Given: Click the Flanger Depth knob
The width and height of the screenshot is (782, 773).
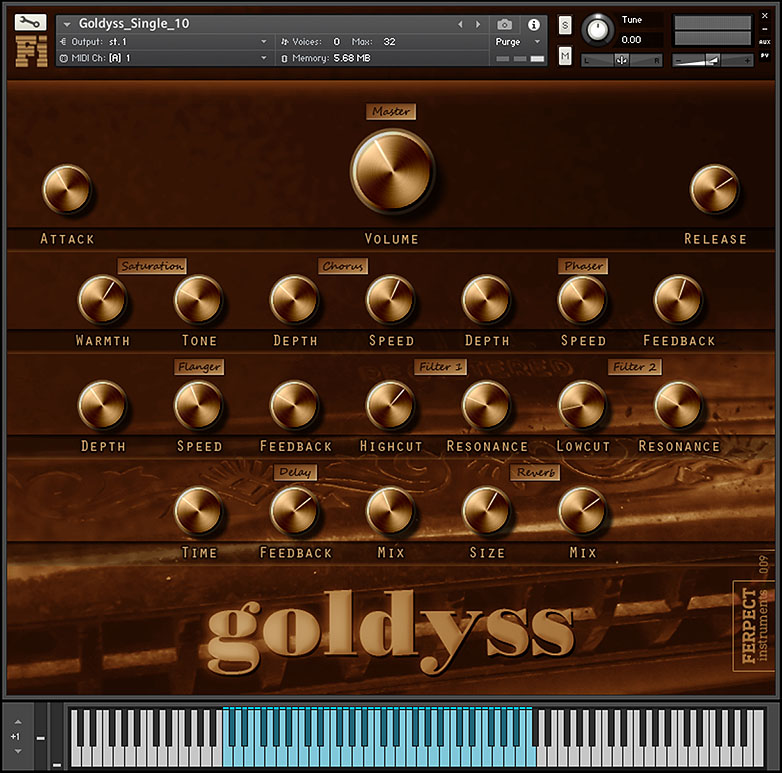Looking at the screenshot, I should click(102, 405).
